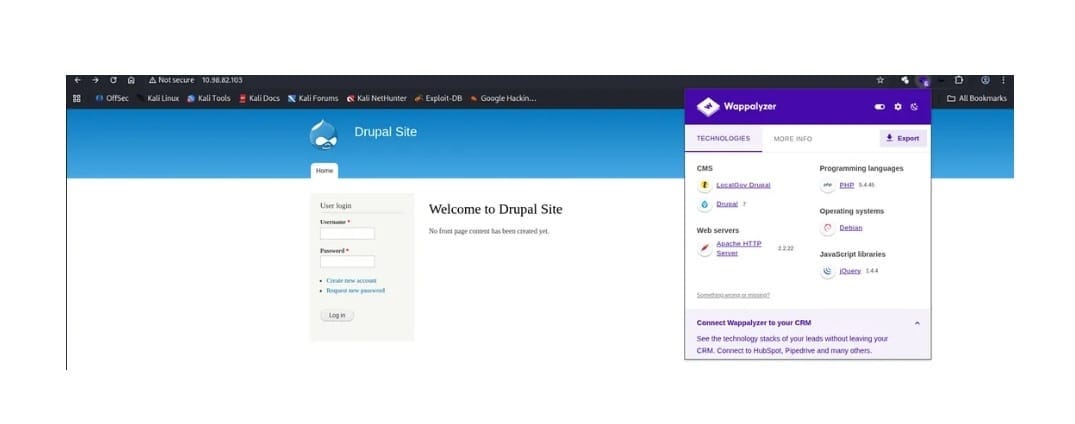Reload the page with the refresh icon
The width and height of the screenshot is (1075, 424).
click(113, 80)
